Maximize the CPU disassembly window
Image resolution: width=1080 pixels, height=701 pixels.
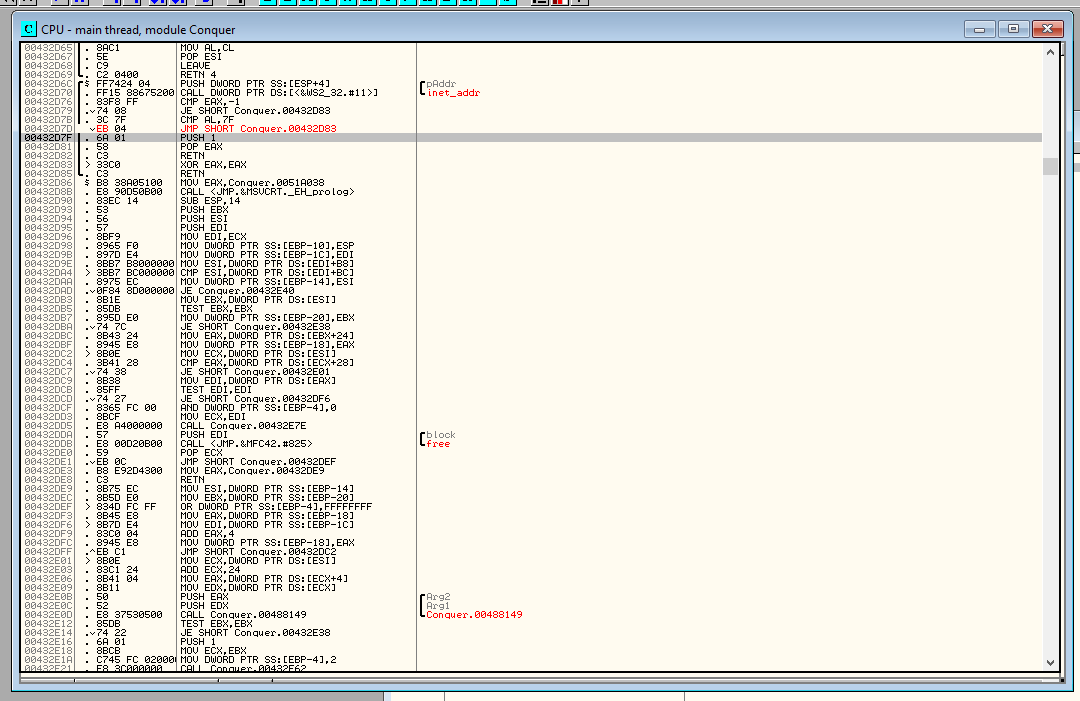pyautogui.click(x=1014, y=29)
